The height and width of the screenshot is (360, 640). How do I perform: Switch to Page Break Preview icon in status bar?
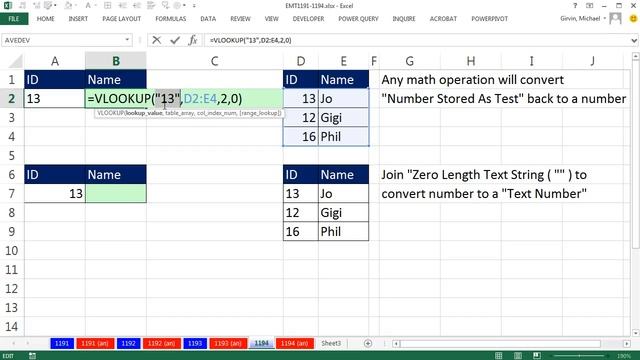coord(537,356)
